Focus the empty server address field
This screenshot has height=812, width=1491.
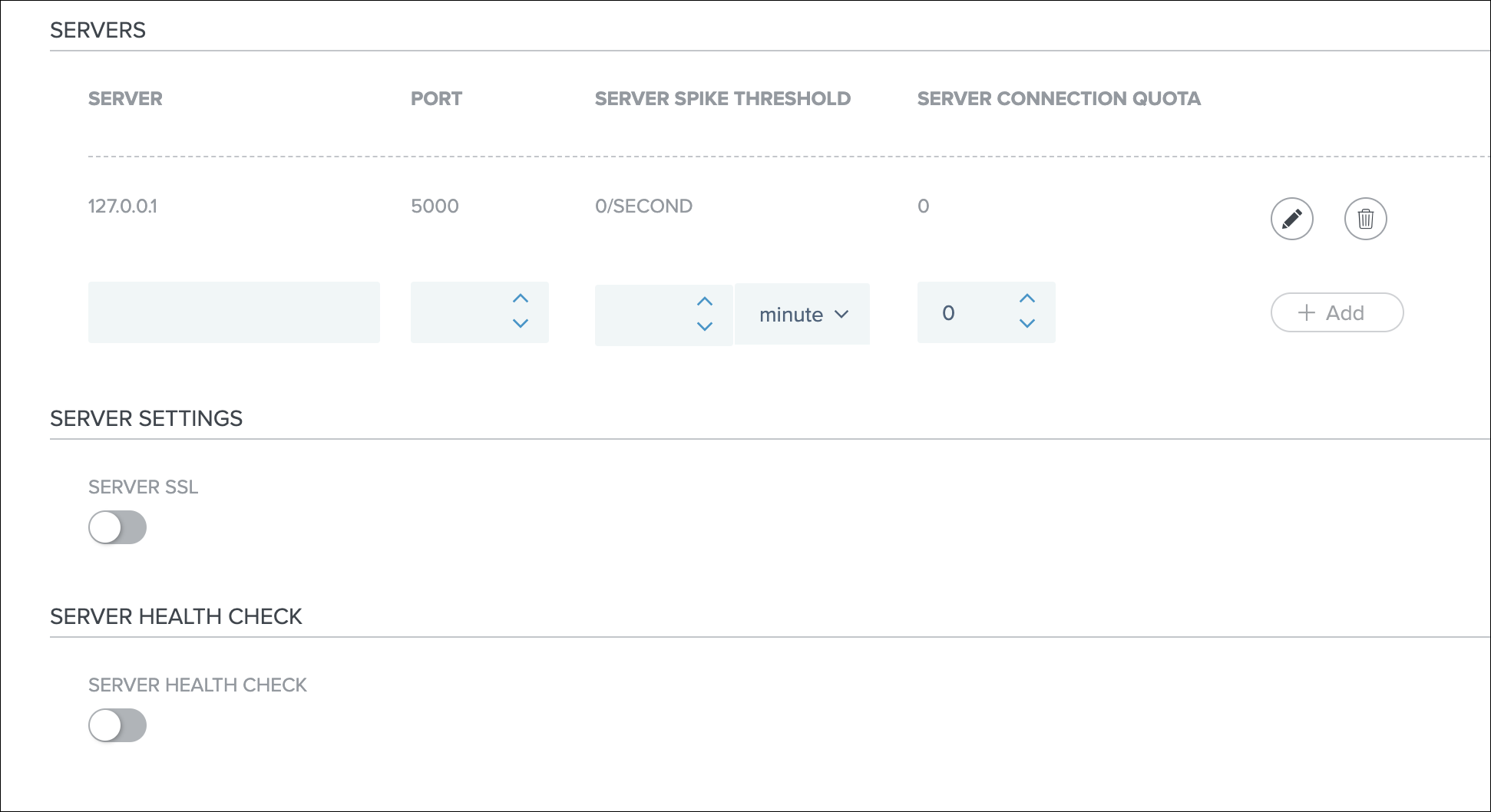pyautogui.click(x=234, y=312)
